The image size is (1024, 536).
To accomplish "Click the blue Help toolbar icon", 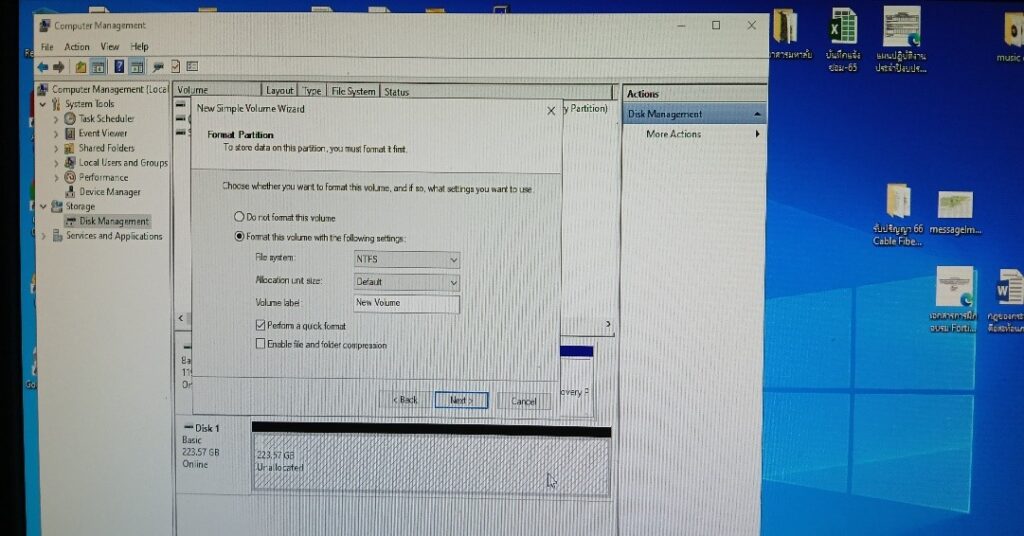I will tap(119, 67).
